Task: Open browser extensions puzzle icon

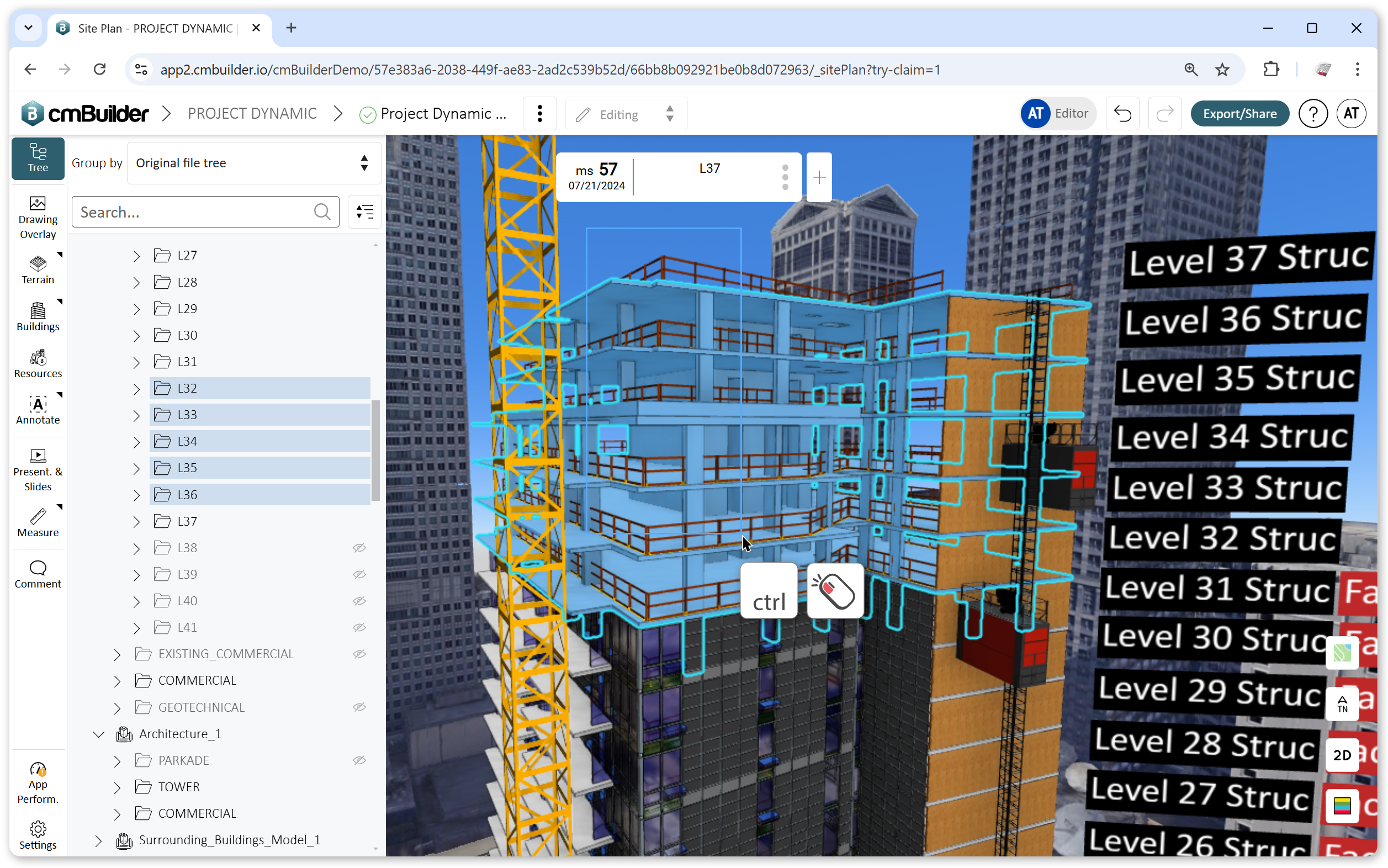Action: [1271, 70]
